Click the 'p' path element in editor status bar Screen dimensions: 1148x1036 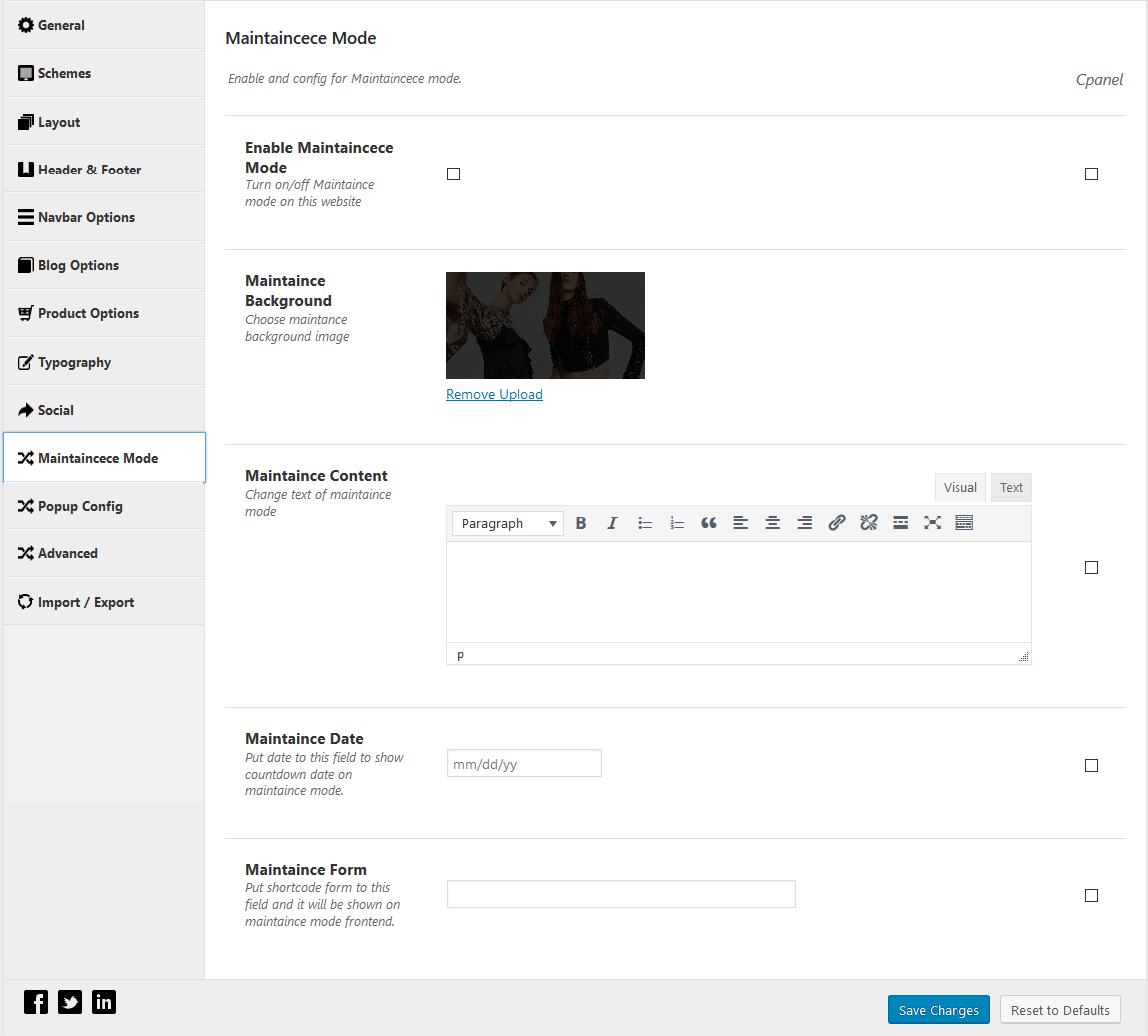click(460, 654)
